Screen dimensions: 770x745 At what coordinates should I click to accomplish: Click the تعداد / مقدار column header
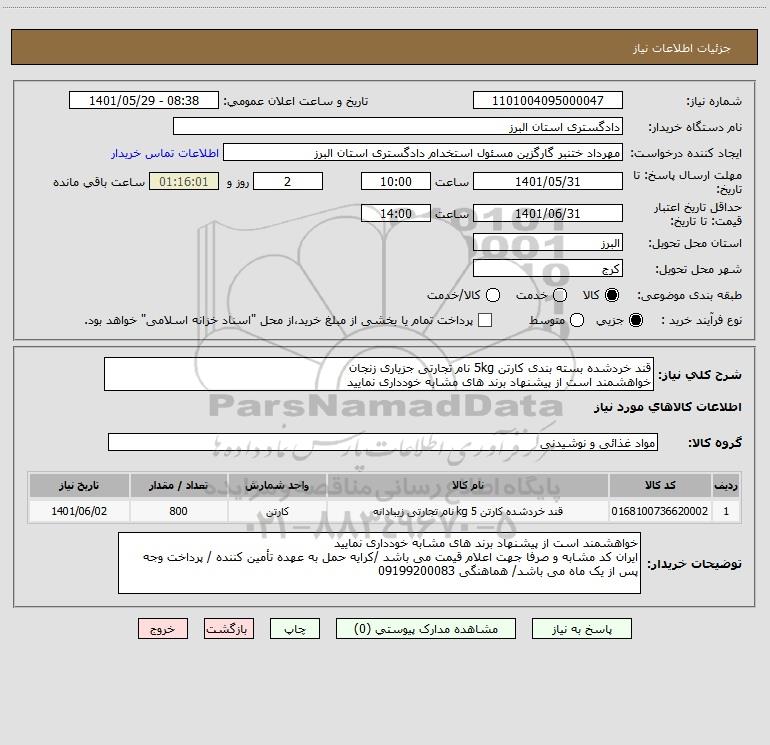(x=179, y=485)
